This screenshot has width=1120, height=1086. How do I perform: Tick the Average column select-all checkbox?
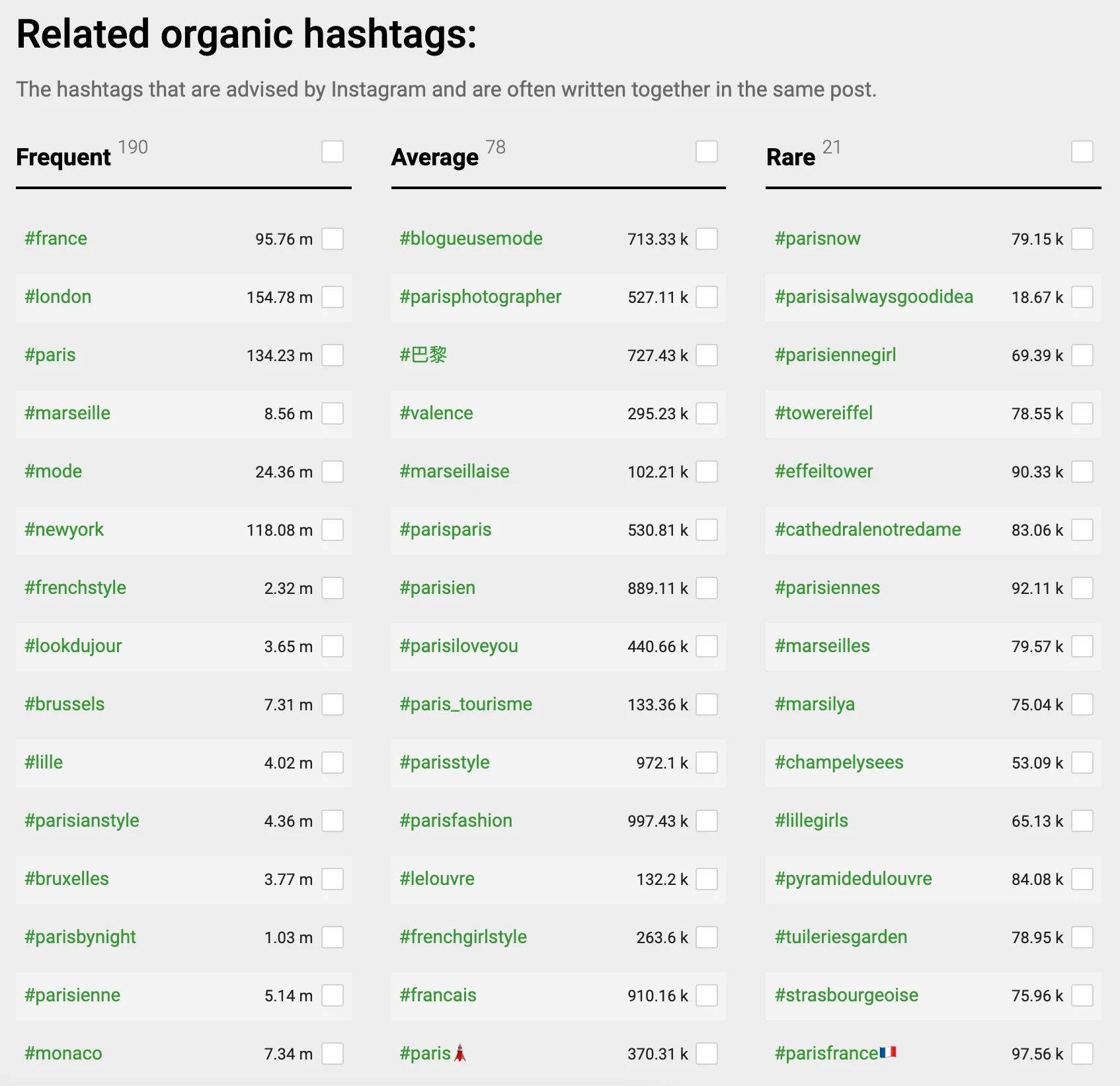[707, 151]
